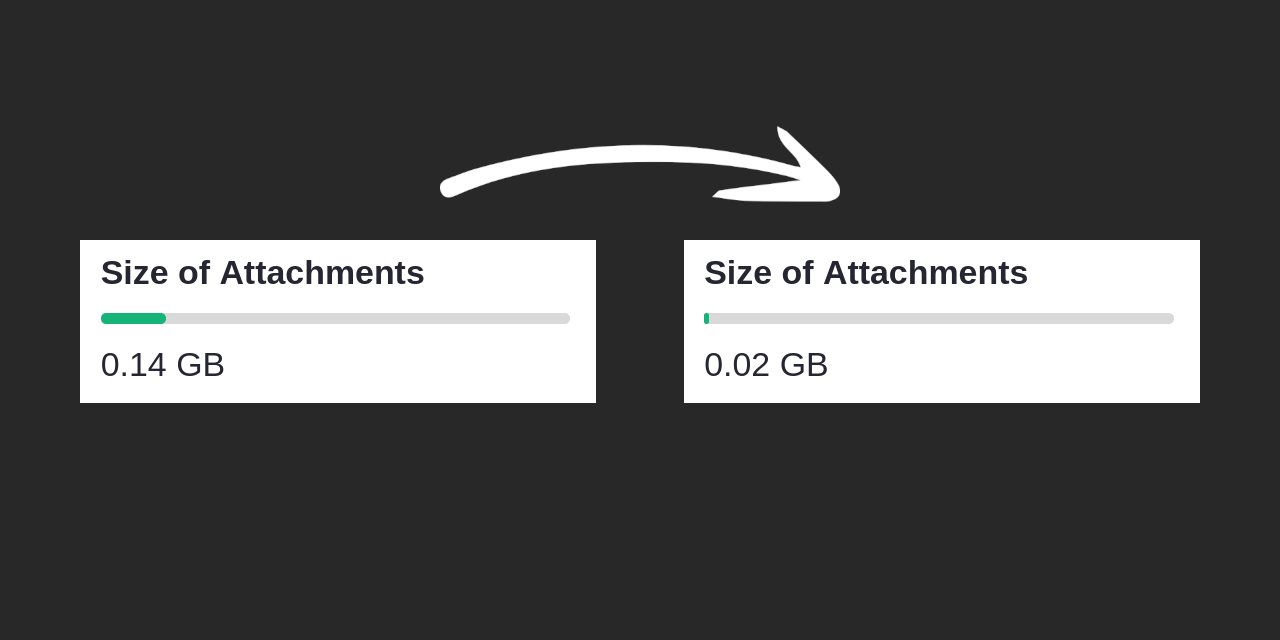Image resolution: width=1280 pixels, height=640 pixels.
Task: Click the green fill of the 0.14 GB bar
Action: click(x=133, y=319)
